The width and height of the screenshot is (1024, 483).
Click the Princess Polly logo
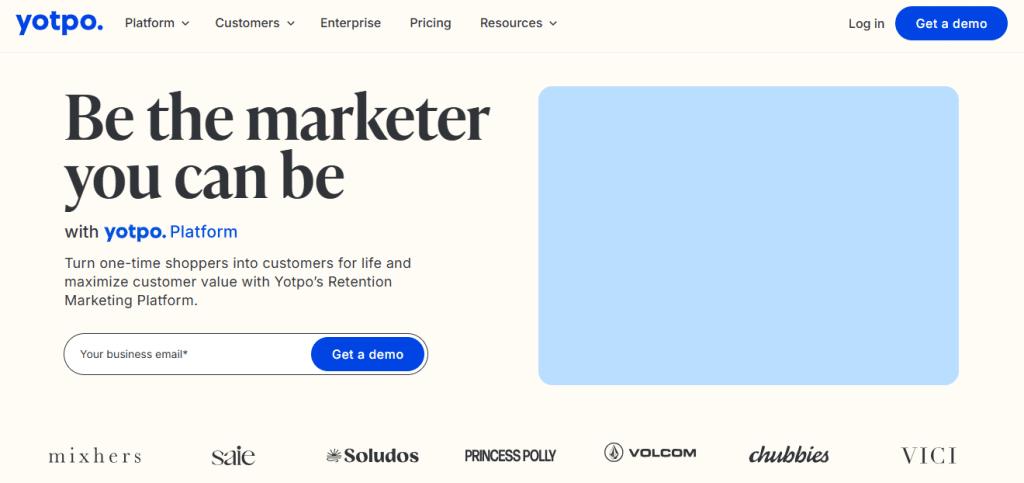coord(510,456)
